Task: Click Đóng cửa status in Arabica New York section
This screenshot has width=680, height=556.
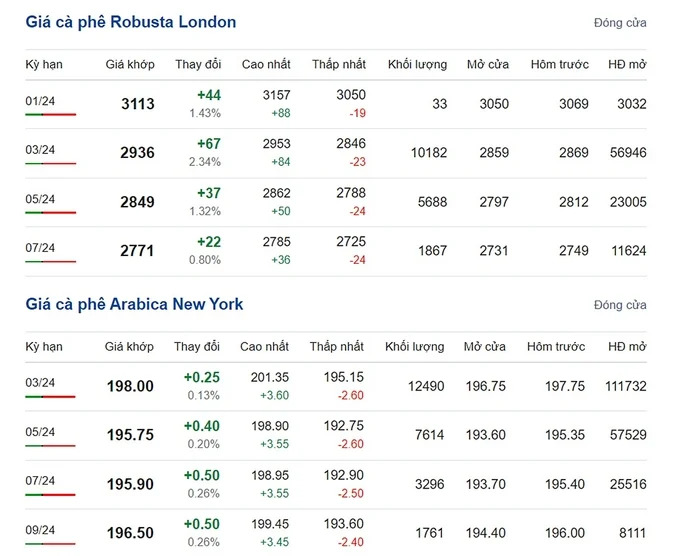Action: [x=619, y=305]
